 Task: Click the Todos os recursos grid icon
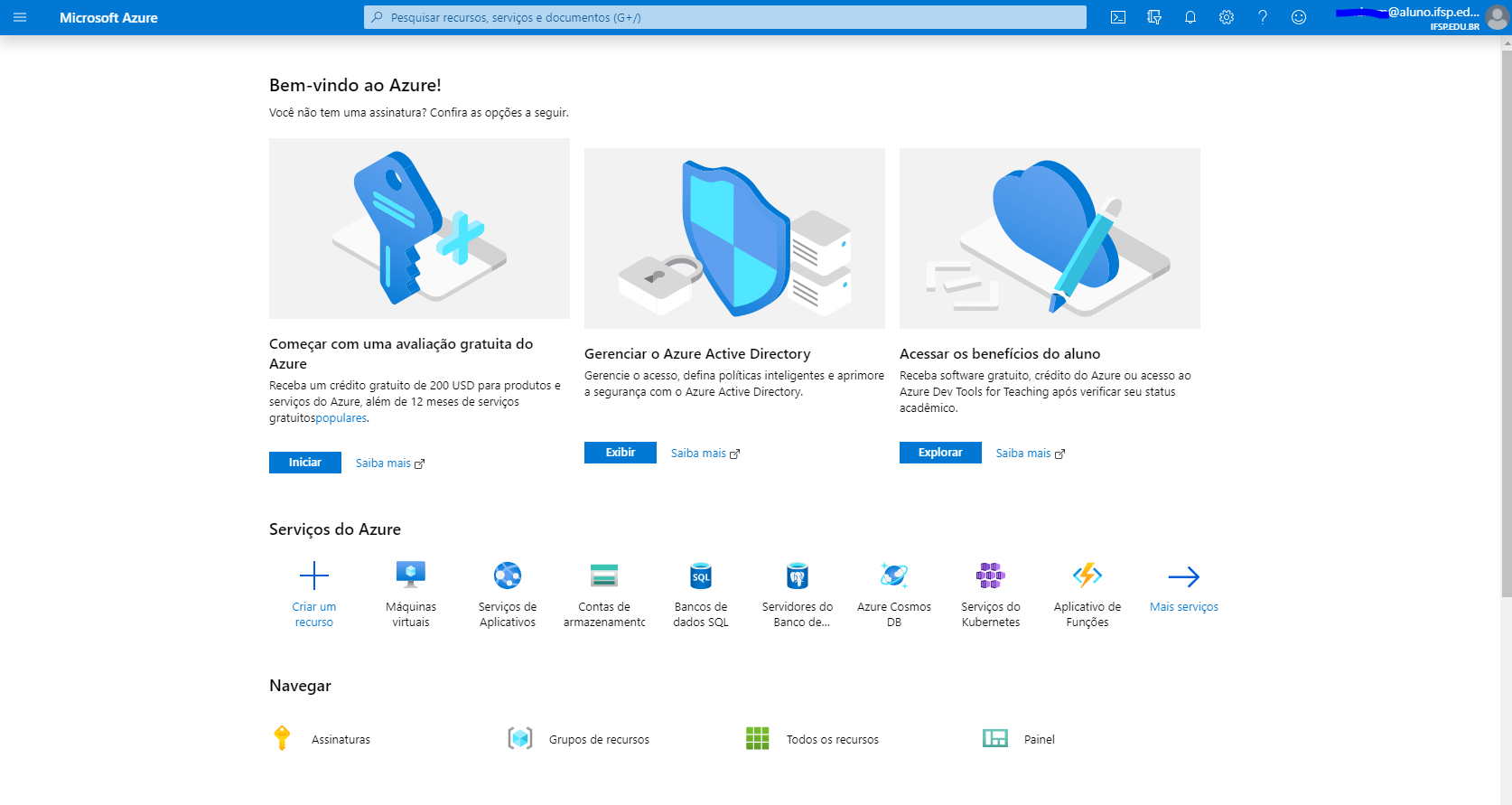[758, 738]
